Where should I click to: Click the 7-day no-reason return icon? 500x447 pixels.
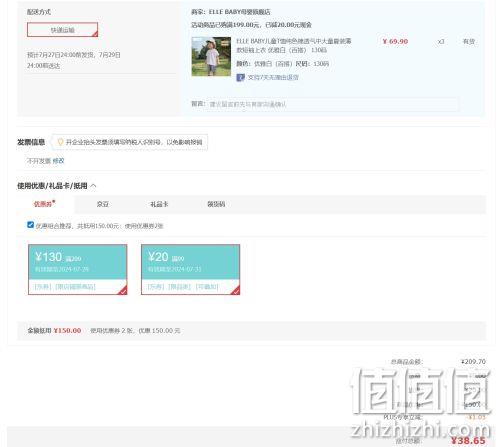[240, 78]
